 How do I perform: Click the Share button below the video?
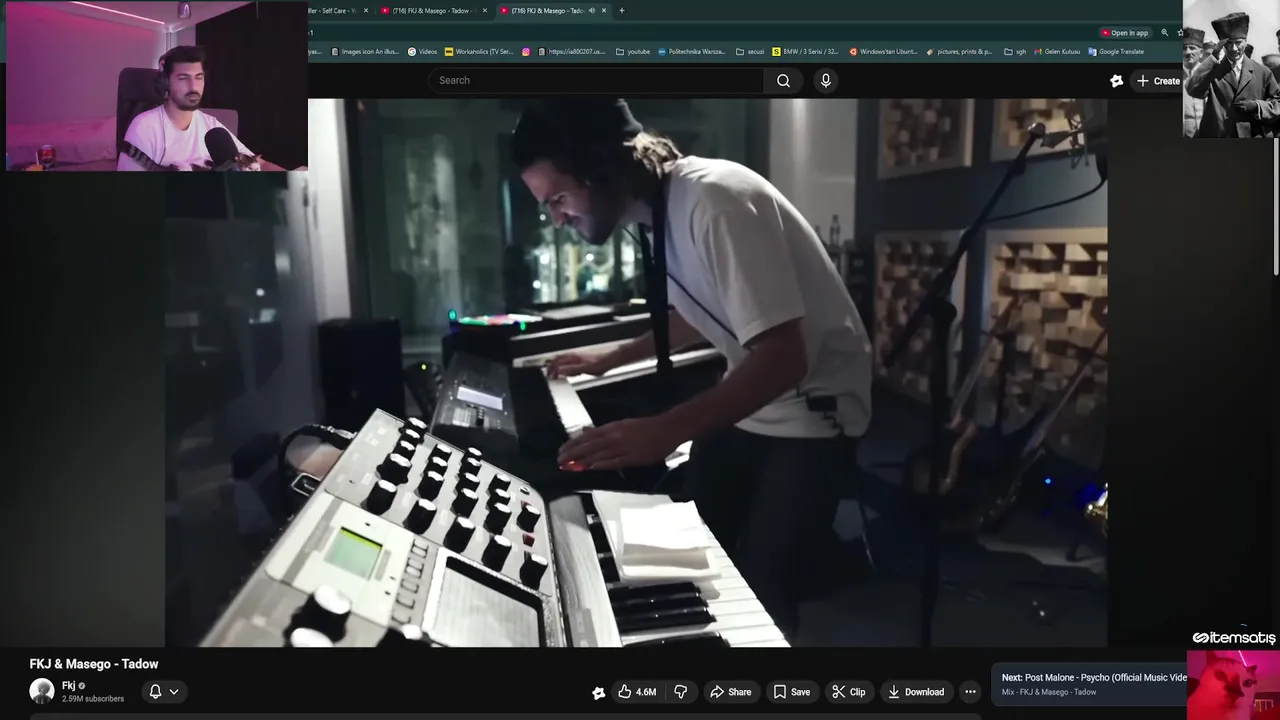[x=731, y=692]
